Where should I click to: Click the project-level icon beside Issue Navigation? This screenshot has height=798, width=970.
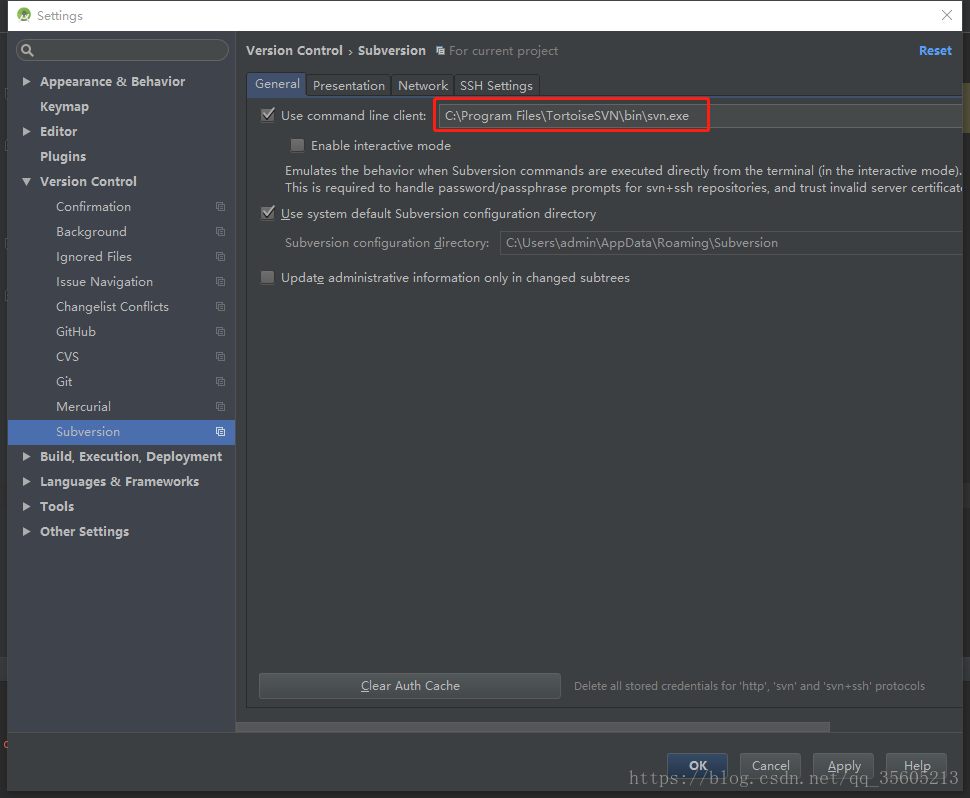click(x=220, y=281)
